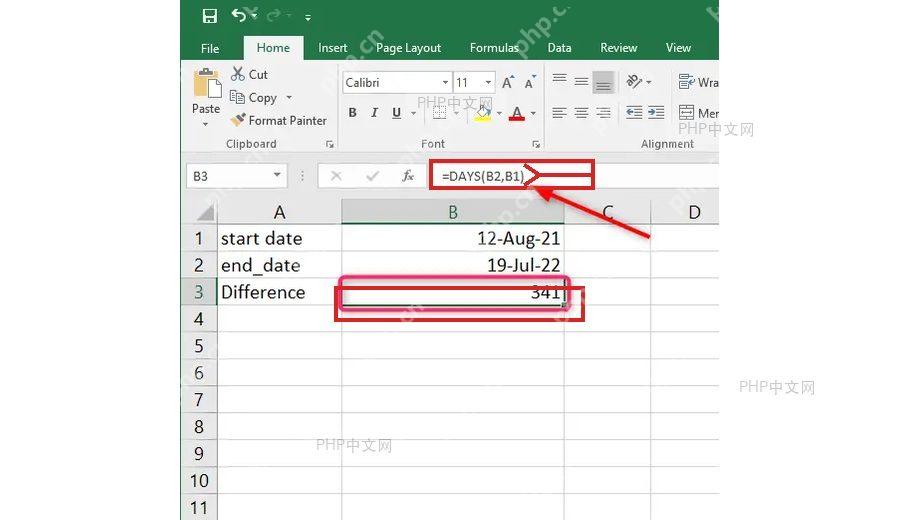Apply the yellow Fill Color

coord(483,113)
